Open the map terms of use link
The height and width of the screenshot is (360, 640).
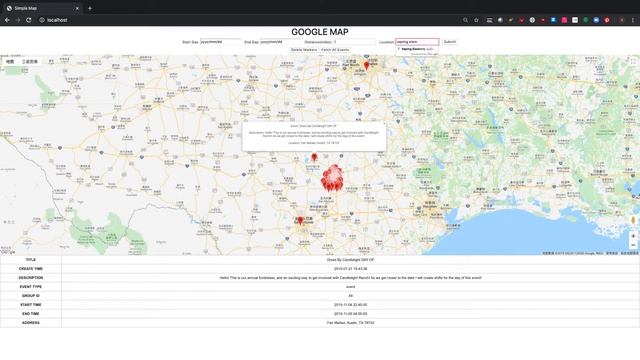612,253
